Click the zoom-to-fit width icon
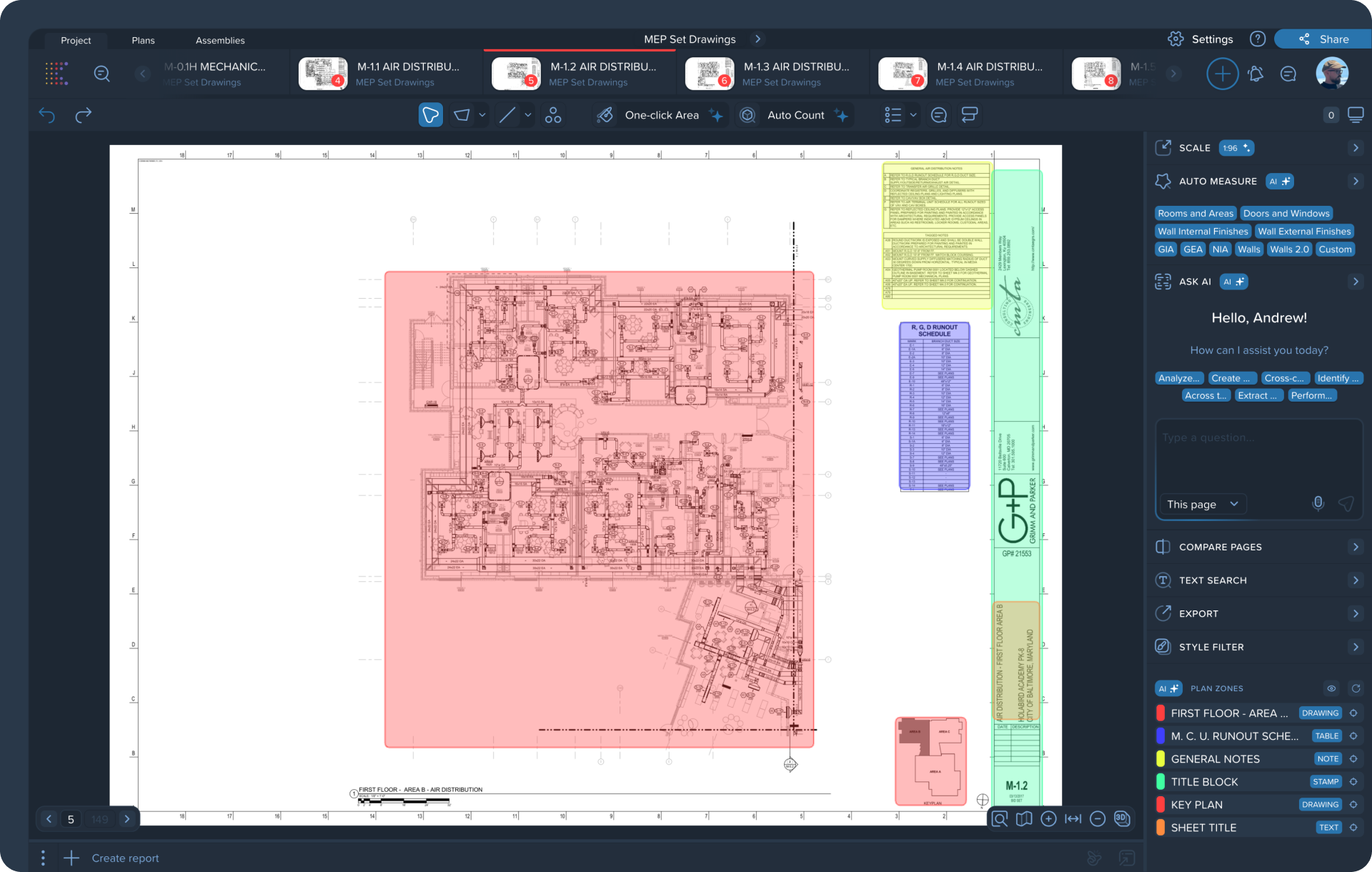1372x872 pixels. (1073, 818)
